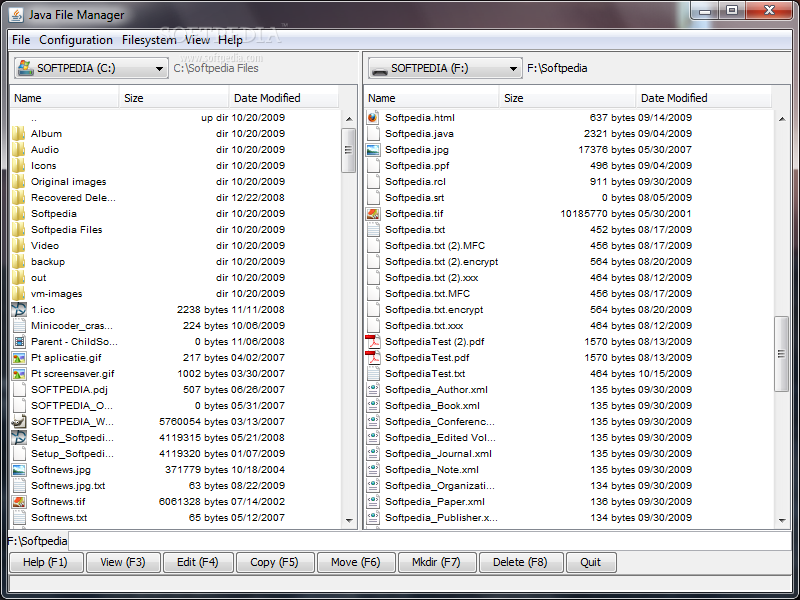Screen dimensions: 800x600
Task: Click the XML icon of Softpedia_Author.xml
Action: [373, 390]
